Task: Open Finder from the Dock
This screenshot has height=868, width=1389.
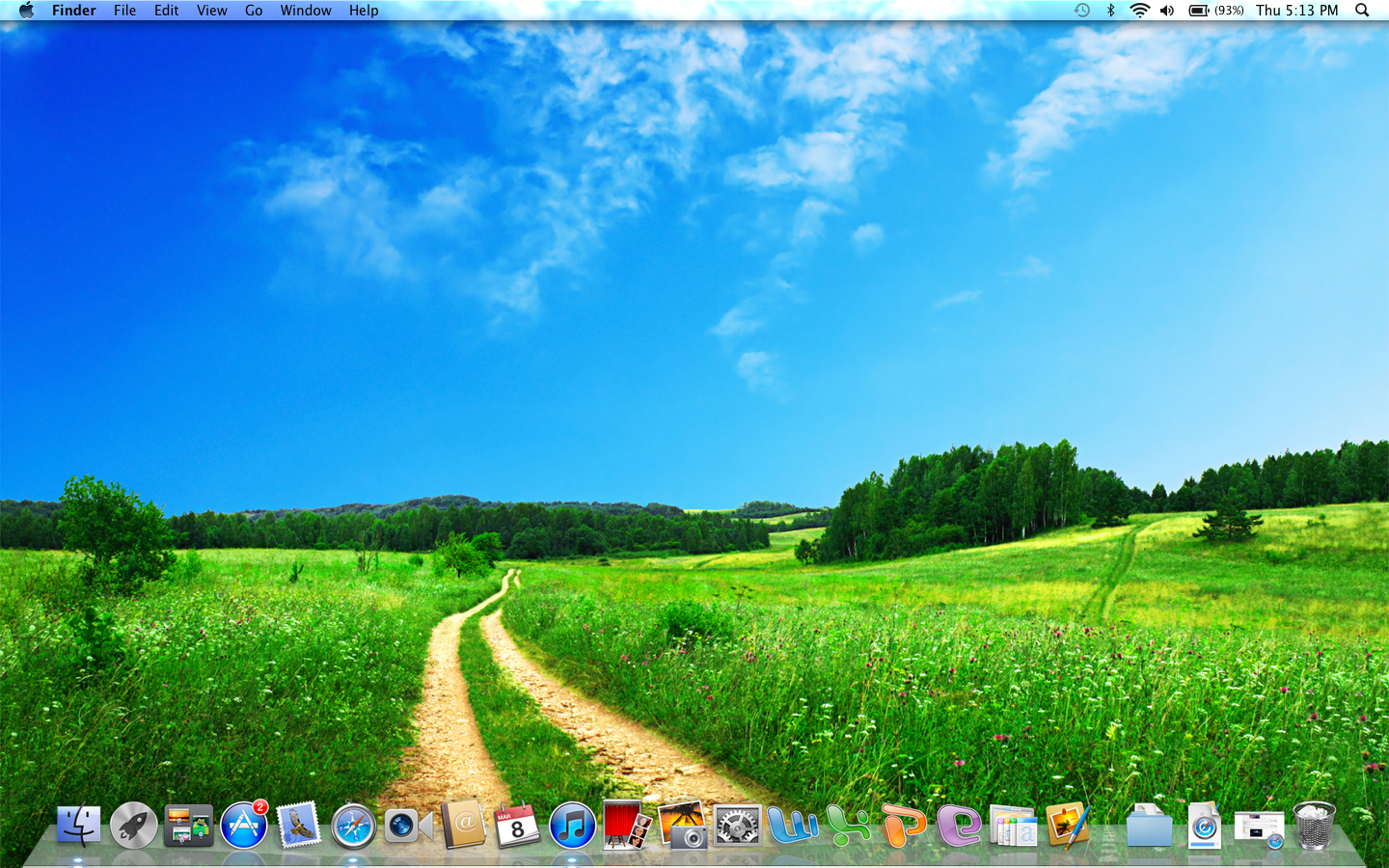Action: pos(78,826)
